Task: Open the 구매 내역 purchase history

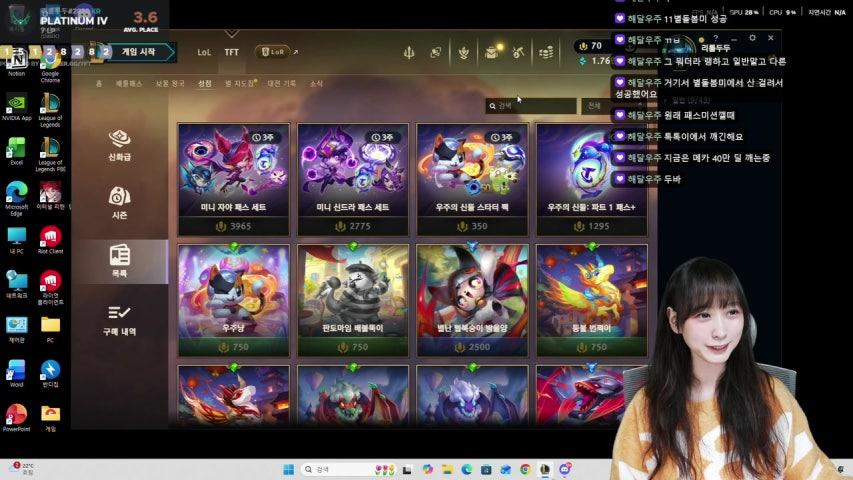Action: coord(120,320)
